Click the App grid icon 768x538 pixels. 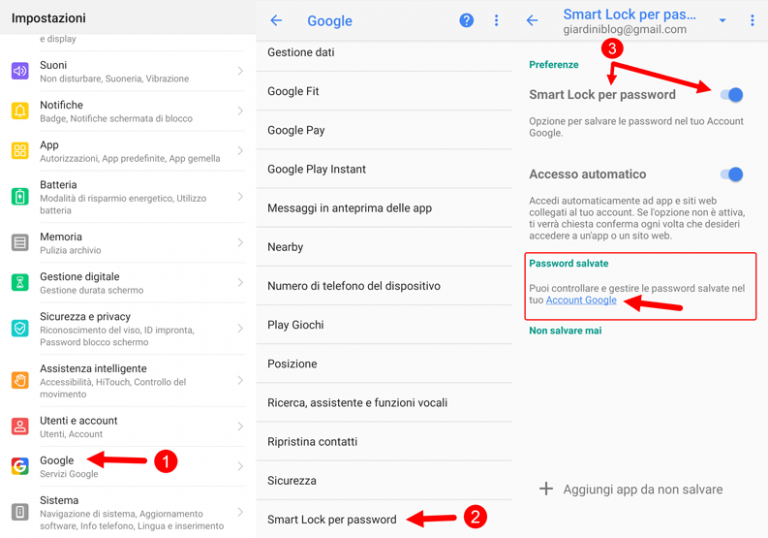tap(20, 151)
